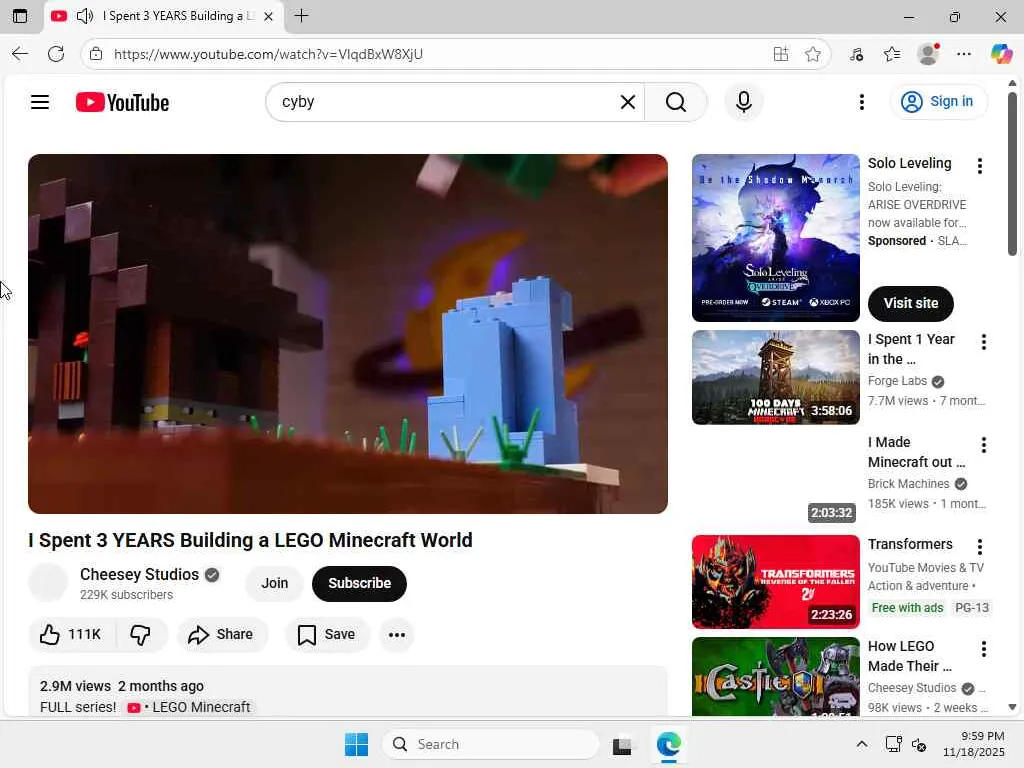Viewport: 1024px width, 768px height.
Task: Show hidden system tray icons
Action: coord(862,744)
